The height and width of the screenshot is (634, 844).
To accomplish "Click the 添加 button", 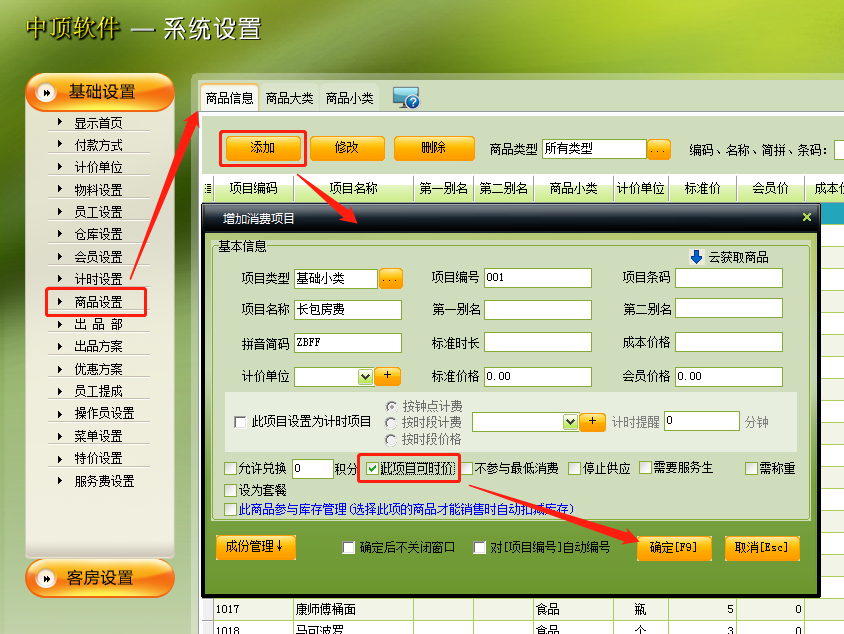I will pyautogui.click(x=263, y=147).
